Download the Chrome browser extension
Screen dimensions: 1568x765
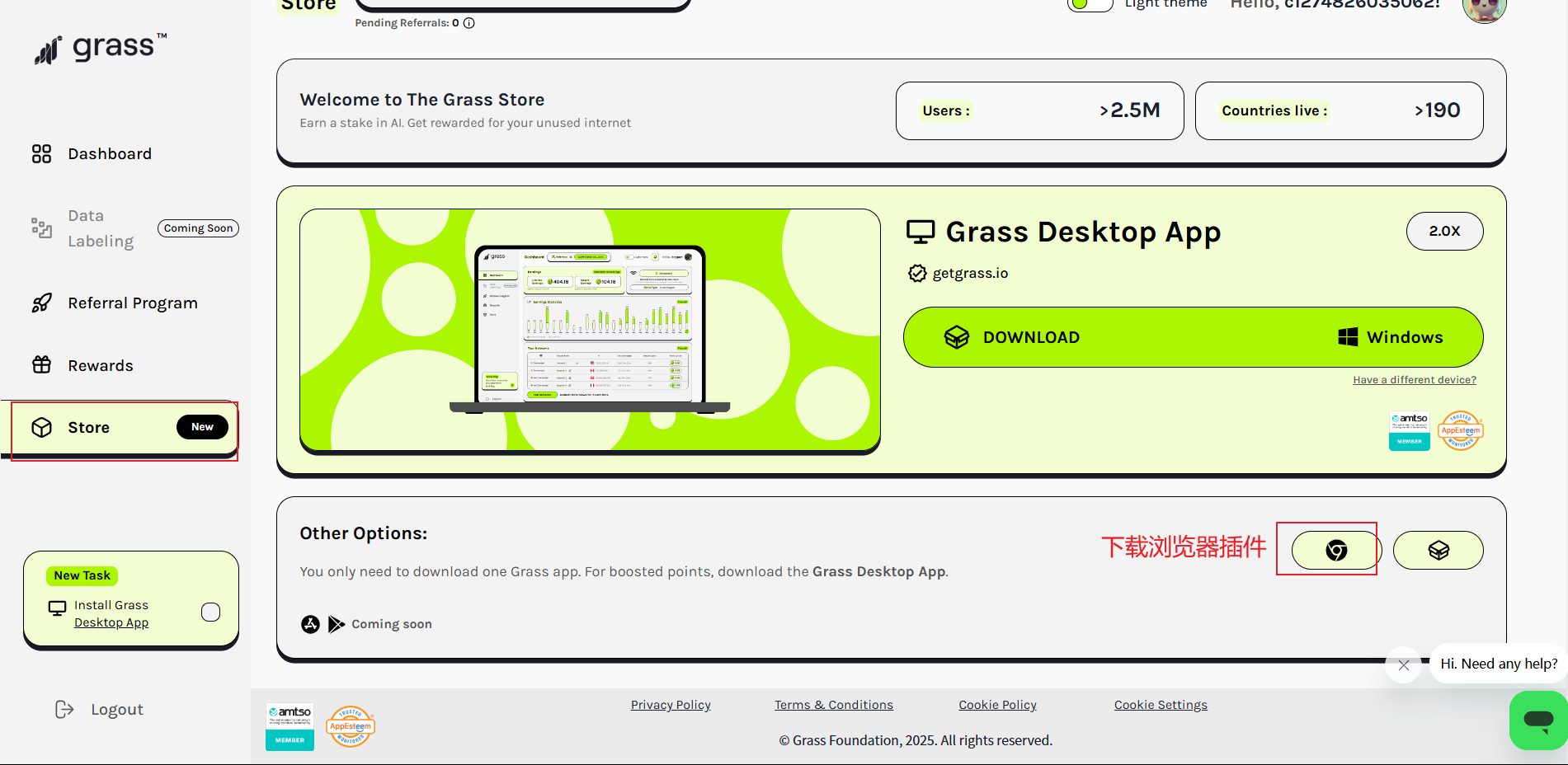[x=1336, y=550]
